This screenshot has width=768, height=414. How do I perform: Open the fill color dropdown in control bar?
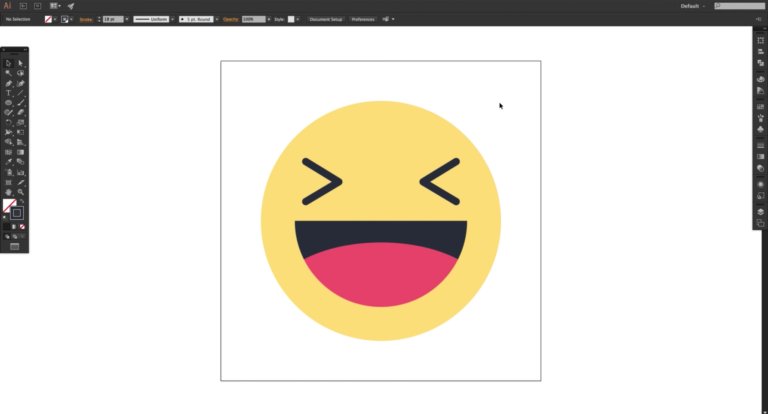coord(55,20)
